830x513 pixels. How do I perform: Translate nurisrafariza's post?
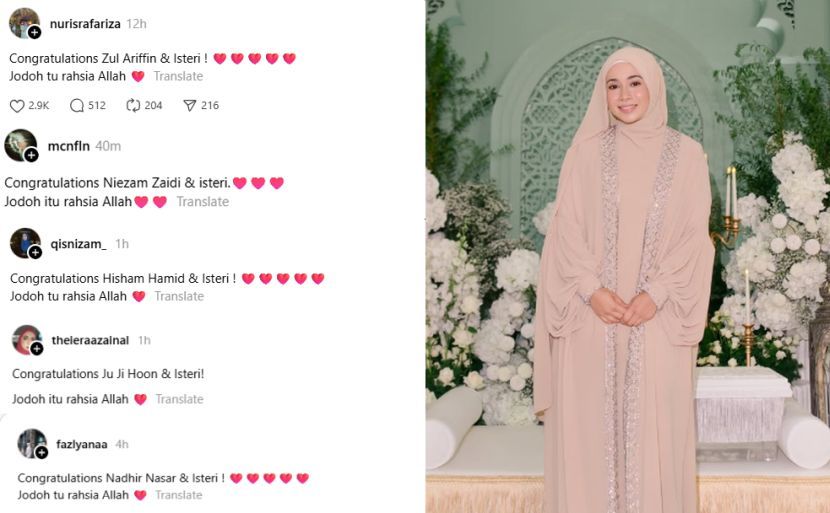(x=178, y=76)
